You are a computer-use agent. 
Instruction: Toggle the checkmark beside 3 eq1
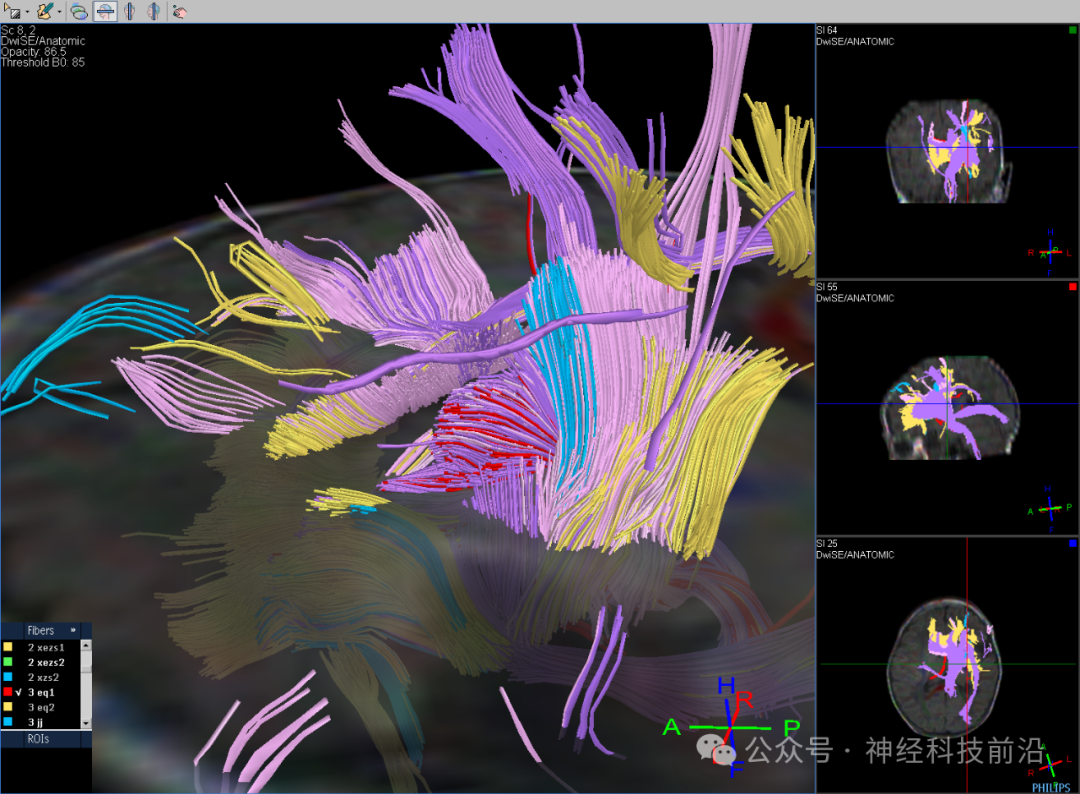point(19,692)
